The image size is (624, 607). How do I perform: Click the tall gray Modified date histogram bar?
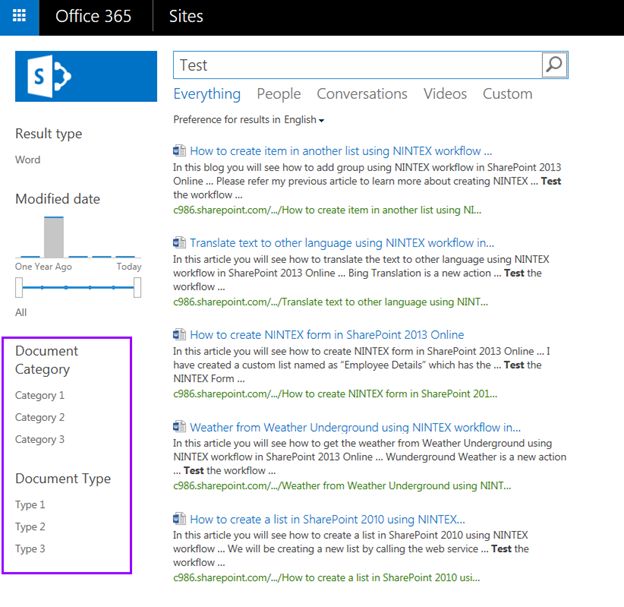[54, 237]
